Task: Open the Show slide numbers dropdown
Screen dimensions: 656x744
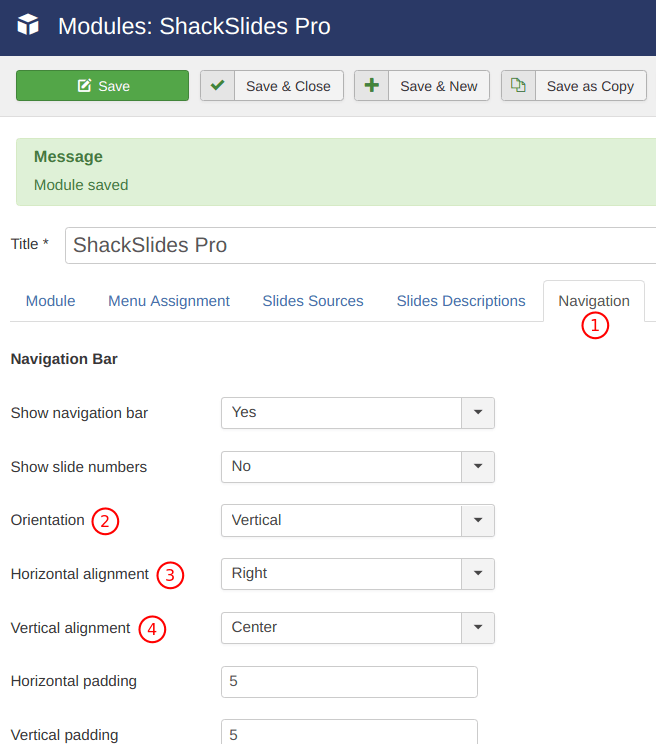Action: (x=358, y=467)
